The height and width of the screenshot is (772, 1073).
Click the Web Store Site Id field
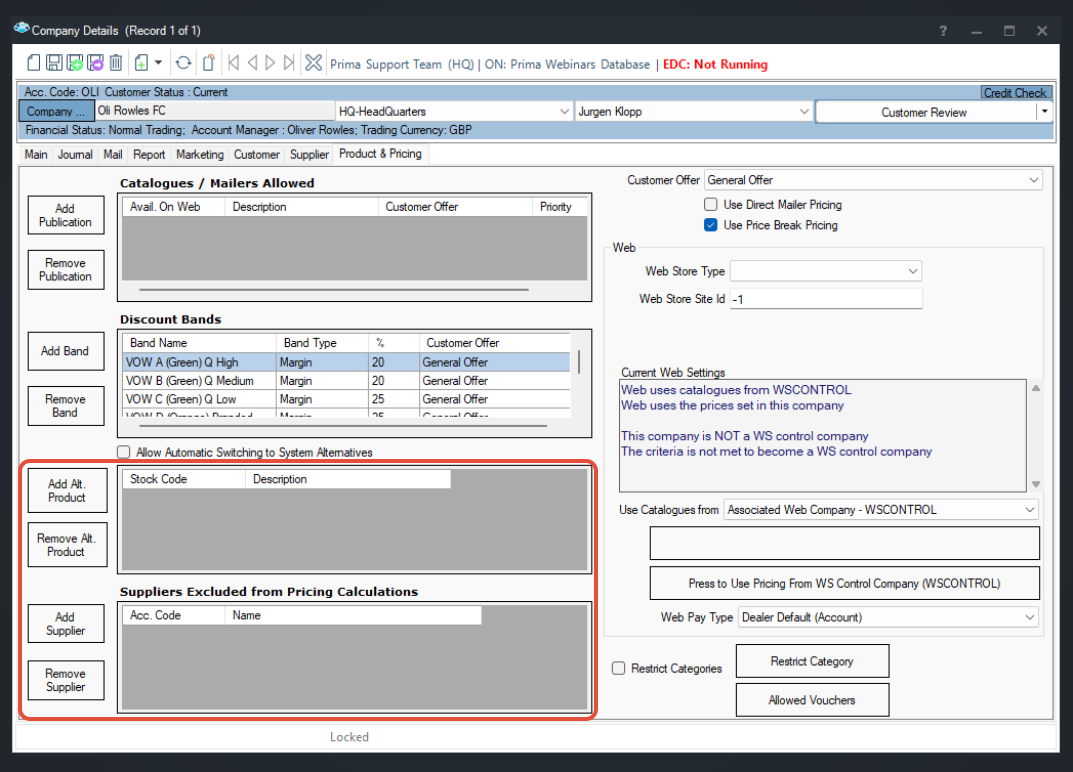pos(826,299)
